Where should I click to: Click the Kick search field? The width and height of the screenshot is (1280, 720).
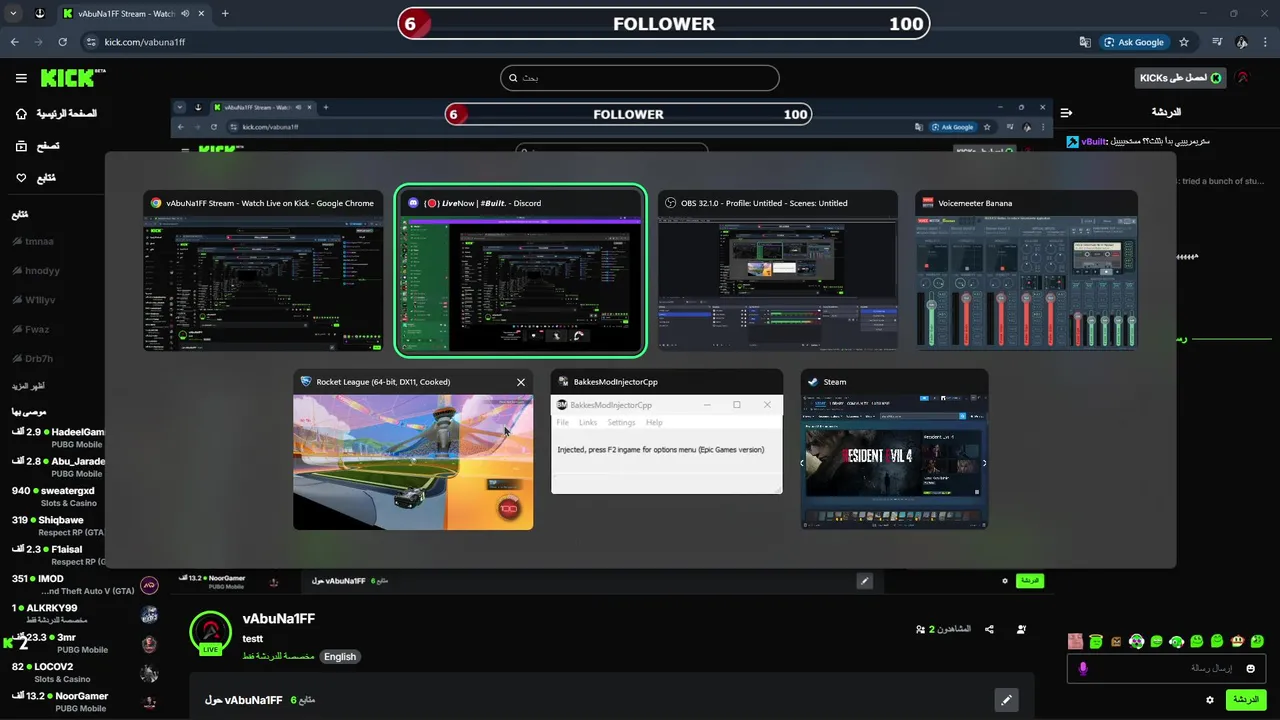click(640, 78)
